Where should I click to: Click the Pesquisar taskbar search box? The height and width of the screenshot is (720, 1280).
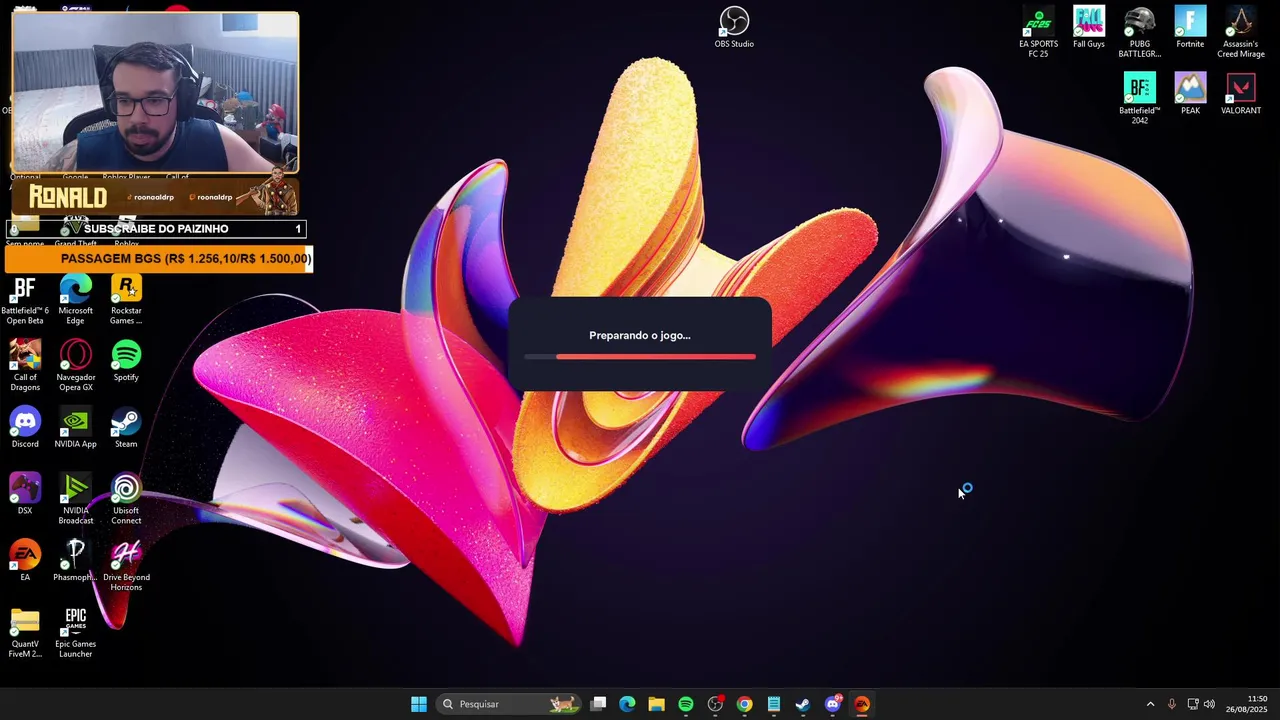click(x=510, y=704)
